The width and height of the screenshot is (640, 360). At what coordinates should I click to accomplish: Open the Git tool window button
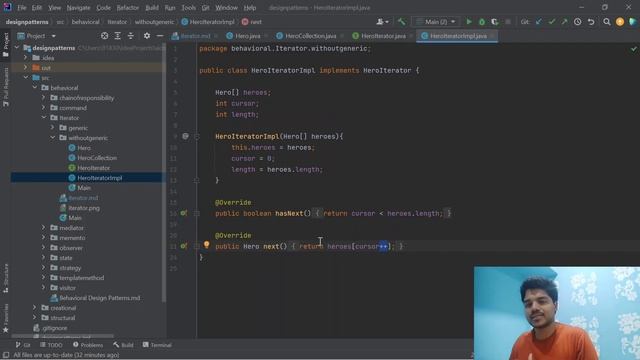(x=23, y=345)
